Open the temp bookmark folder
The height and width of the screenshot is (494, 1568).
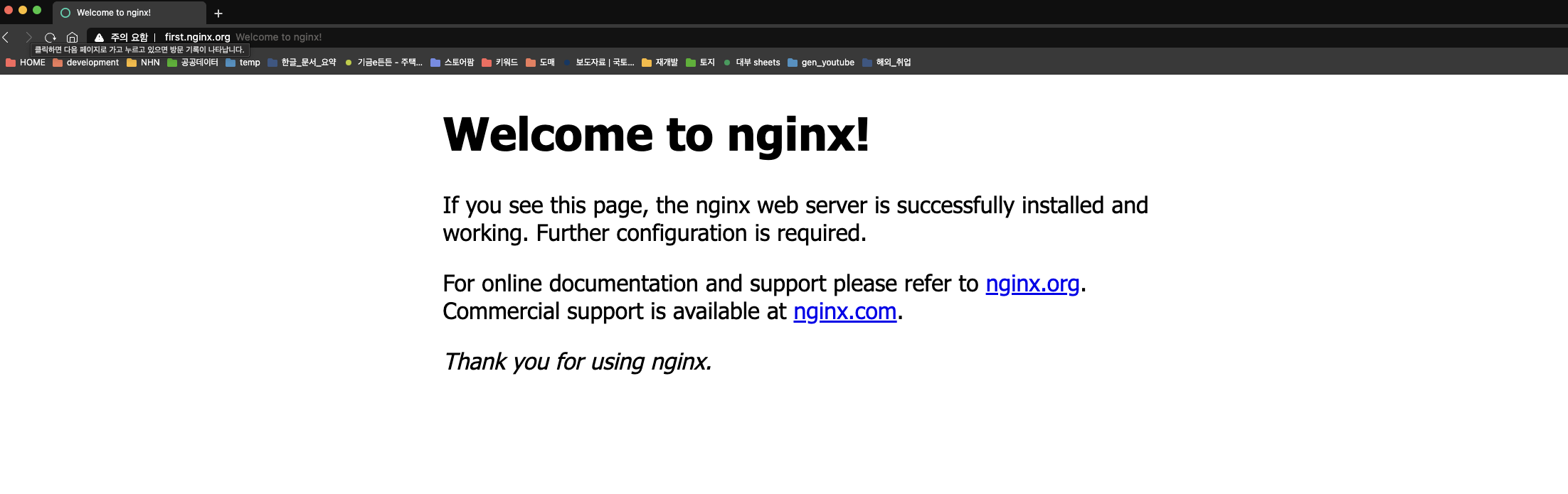243,63
